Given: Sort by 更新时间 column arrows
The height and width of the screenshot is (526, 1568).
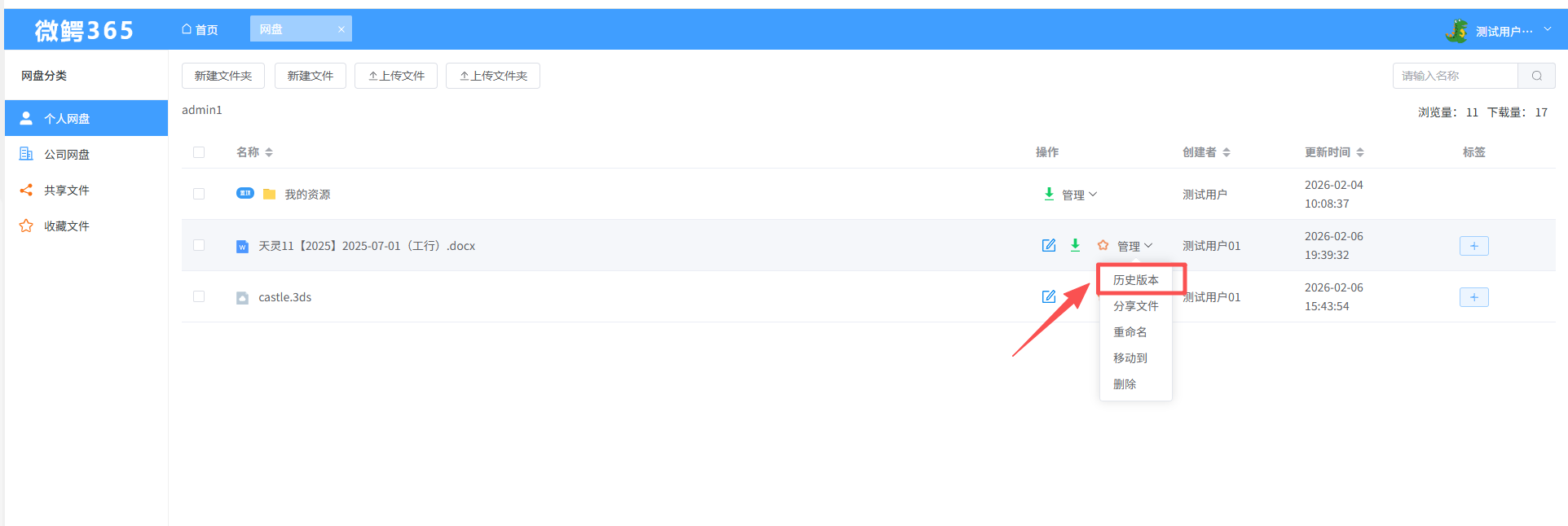Looking at the screenshot, I should [1360, 152].
